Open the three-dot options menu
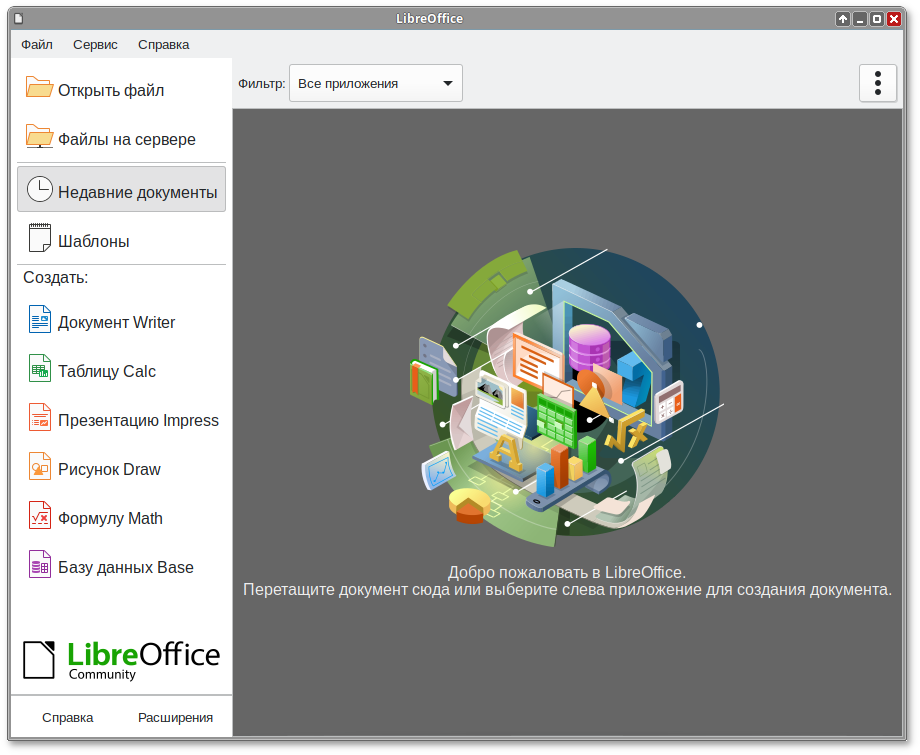 pyautogui.click(x=878, y=83)
